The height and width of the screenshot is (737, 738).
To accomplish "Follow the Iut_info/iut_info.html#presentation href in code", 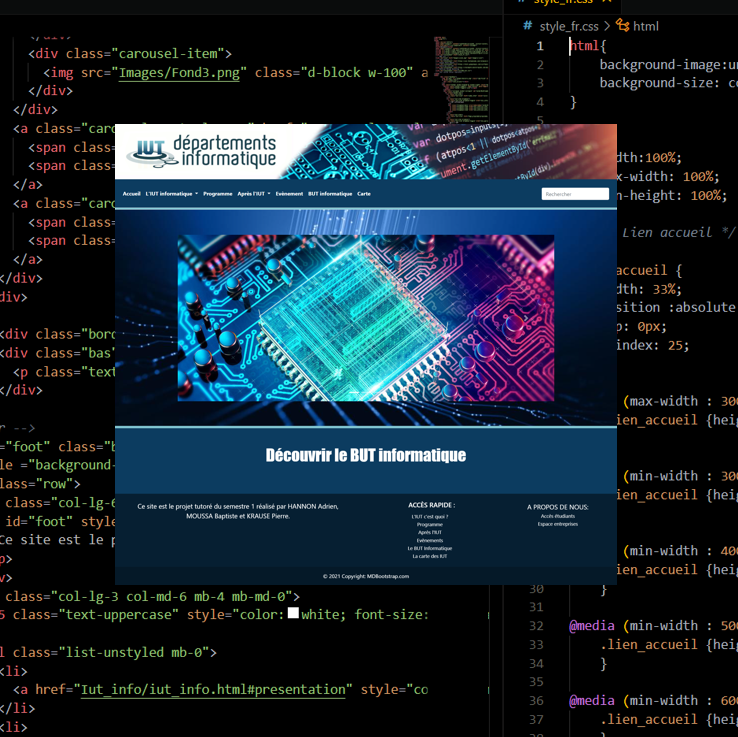I will (x=213, y=689).
